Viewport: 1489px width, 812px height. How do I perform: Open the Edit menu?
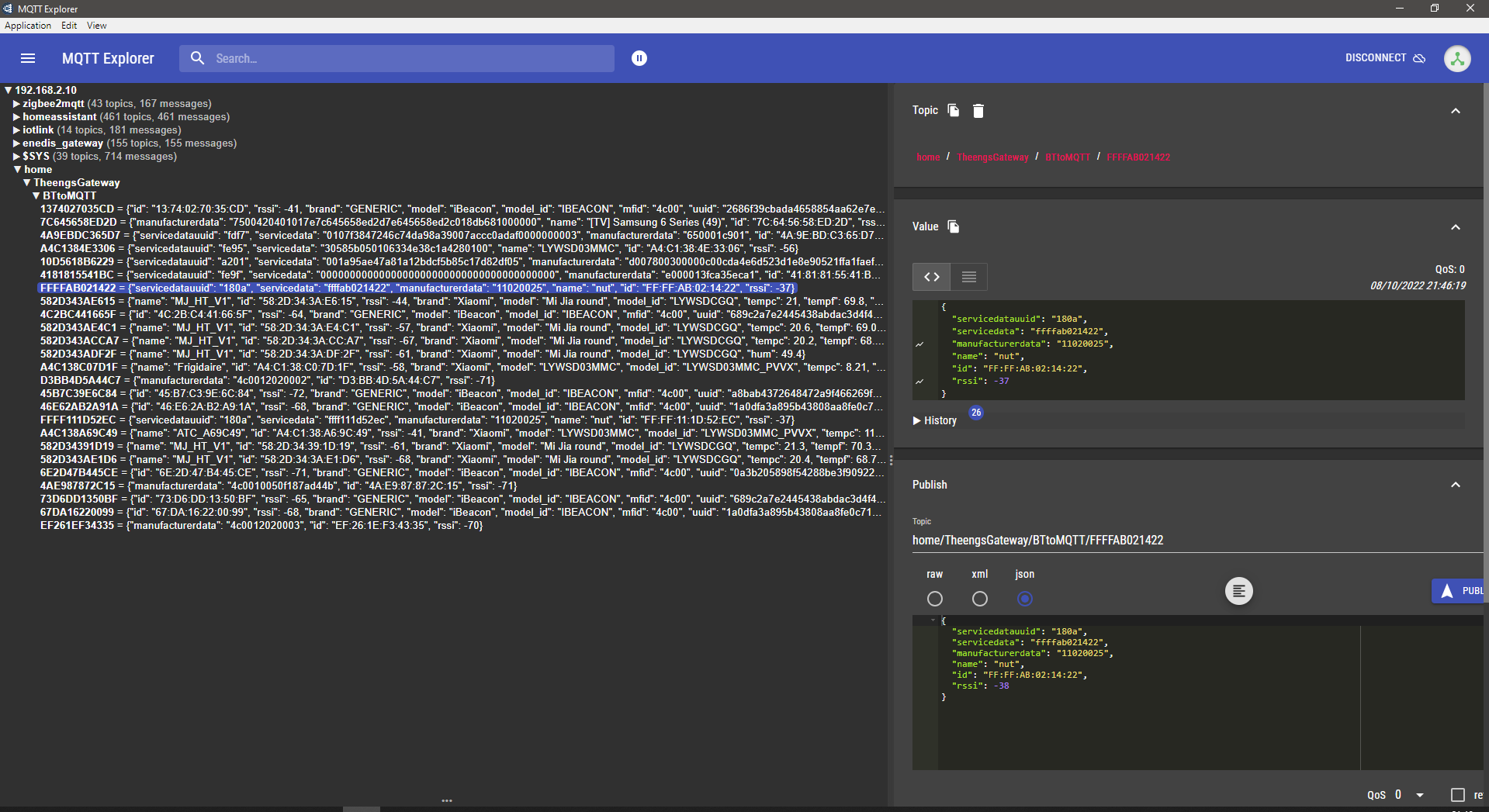(69, 26)
